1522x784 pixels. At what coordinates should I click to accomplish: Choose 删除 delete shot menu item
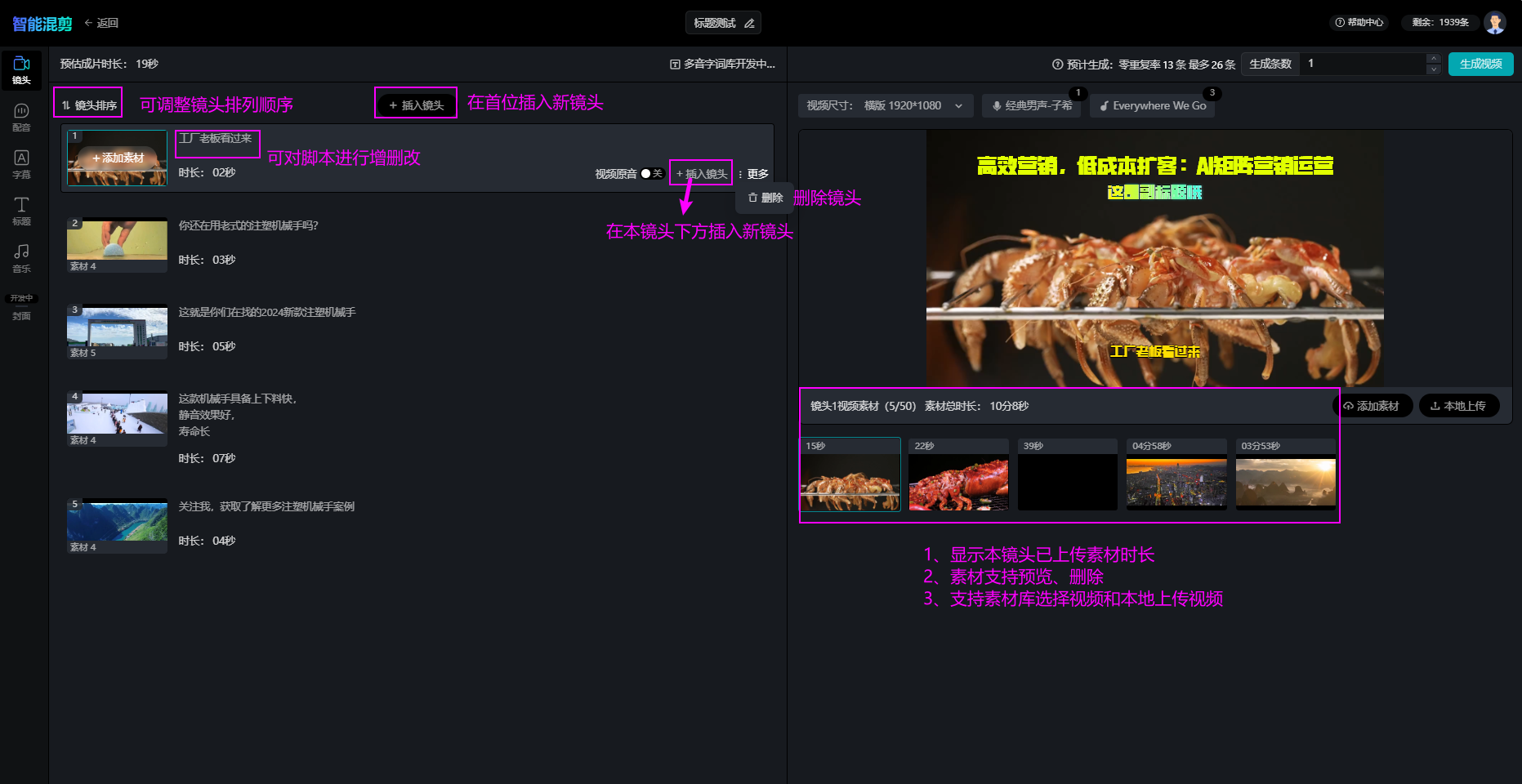(765, 198)
